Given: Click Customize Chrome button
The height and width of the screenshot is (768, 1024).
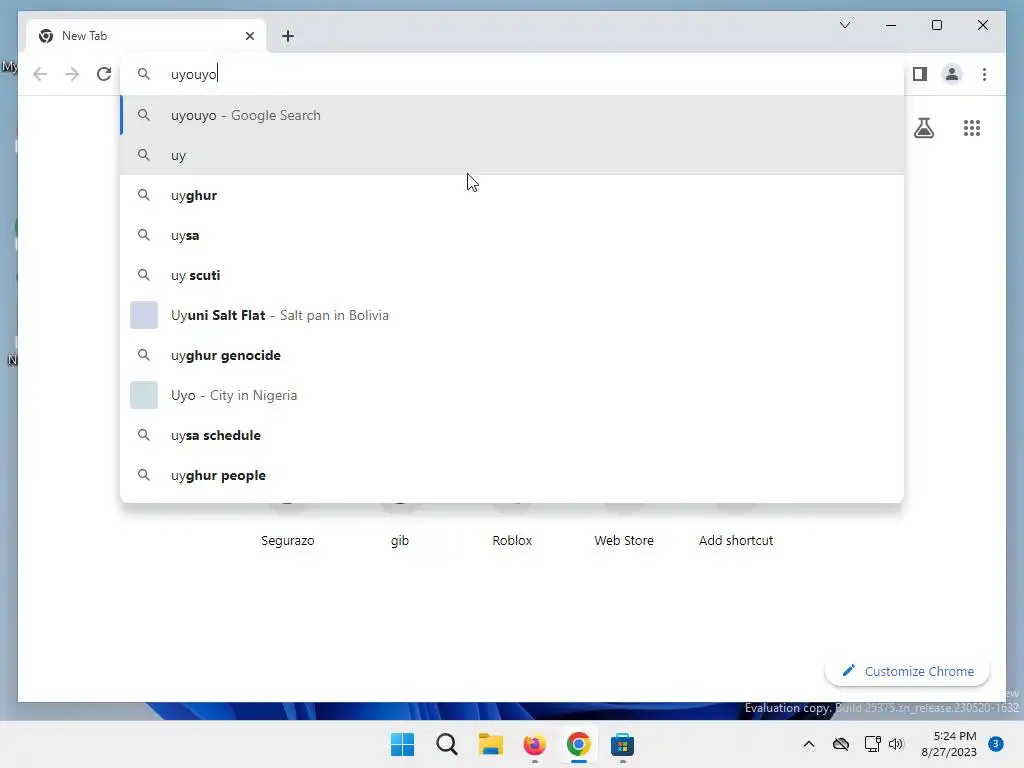Looking at the screenshot, I should click(907, 671).
